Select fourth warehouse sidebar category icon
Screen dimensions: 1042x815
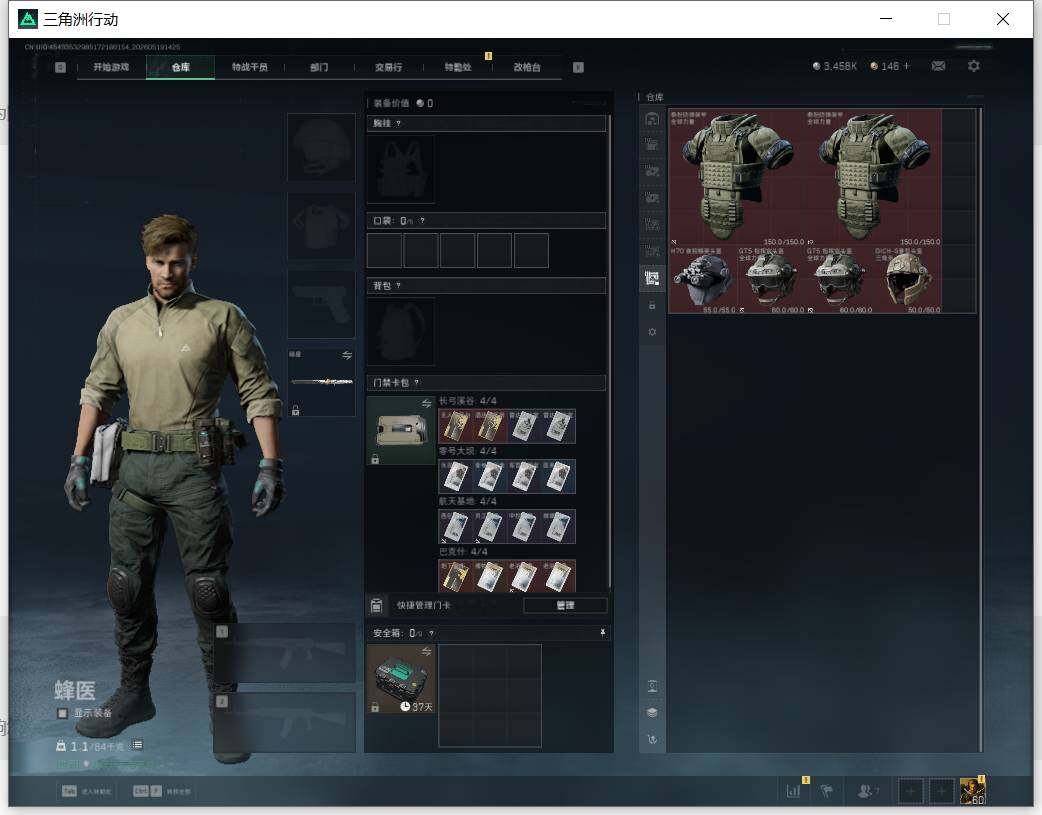click(652, 198)
